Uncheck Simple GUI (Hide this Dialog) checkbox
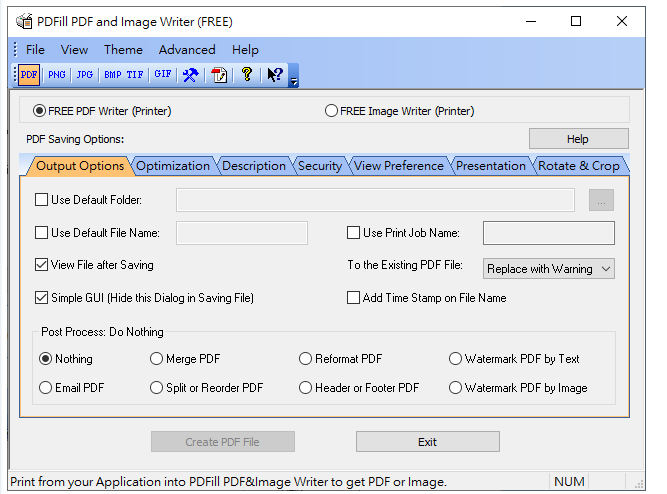This screenshot has width=667, height=494. tap(41, 297)
